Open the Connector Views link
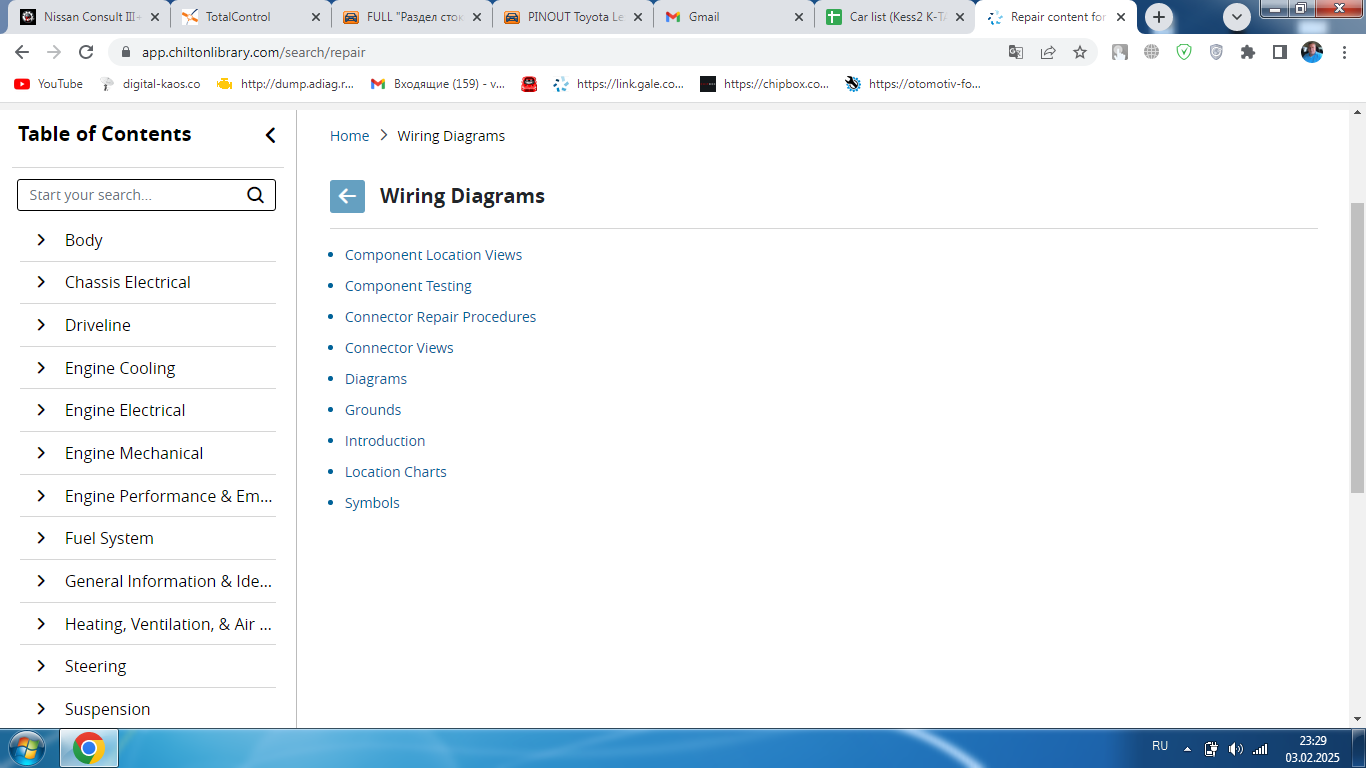The width and height of the screenshot is (1366, 768). click(x=399, y=348)
